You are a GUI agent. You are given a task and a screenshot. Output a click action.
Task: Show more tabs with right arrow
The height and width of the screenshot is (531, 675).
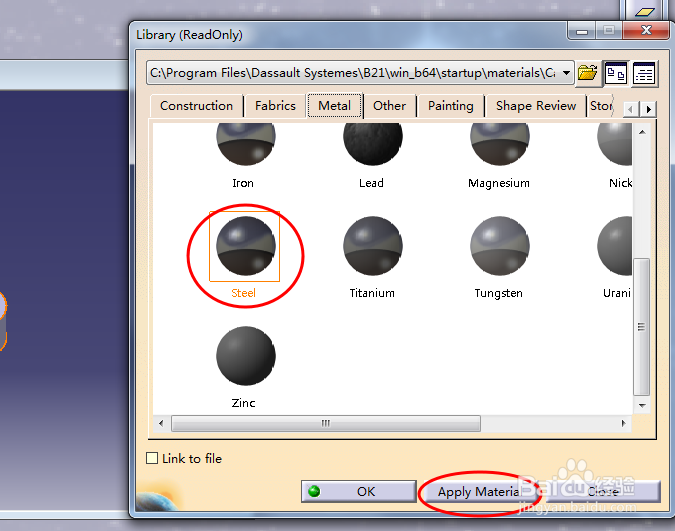(648, 109)
